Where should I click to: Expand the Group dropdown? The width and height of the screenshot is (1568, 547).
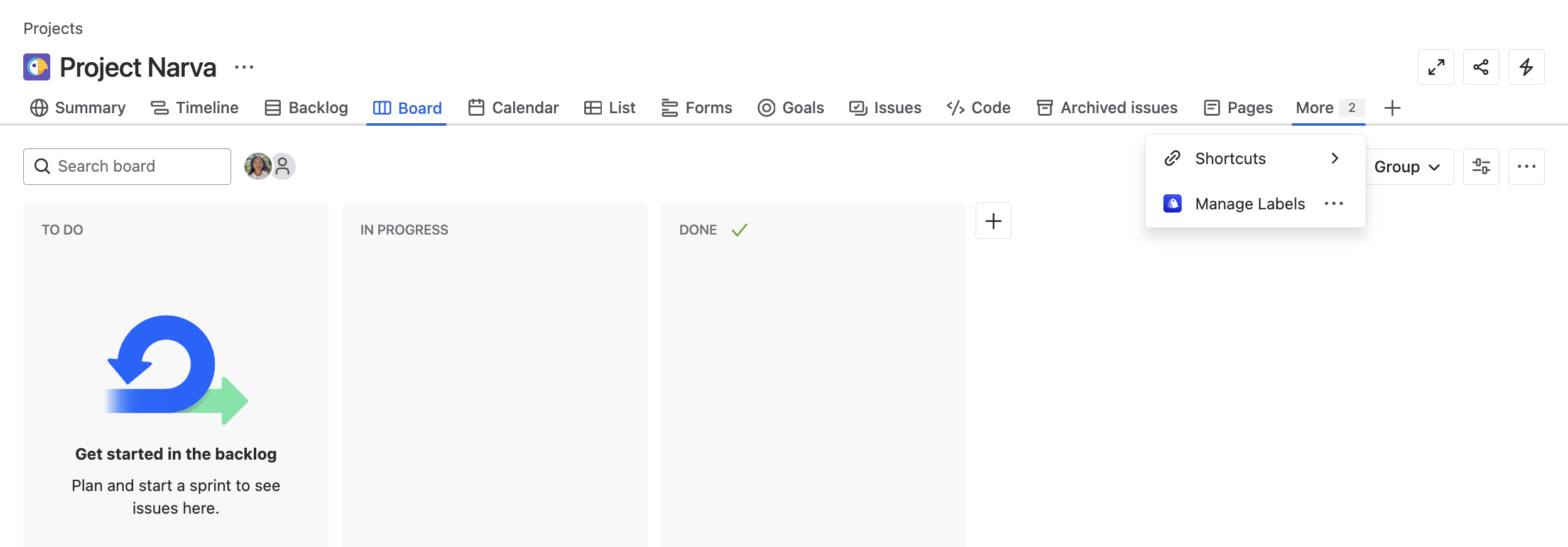coord(1407,167)
